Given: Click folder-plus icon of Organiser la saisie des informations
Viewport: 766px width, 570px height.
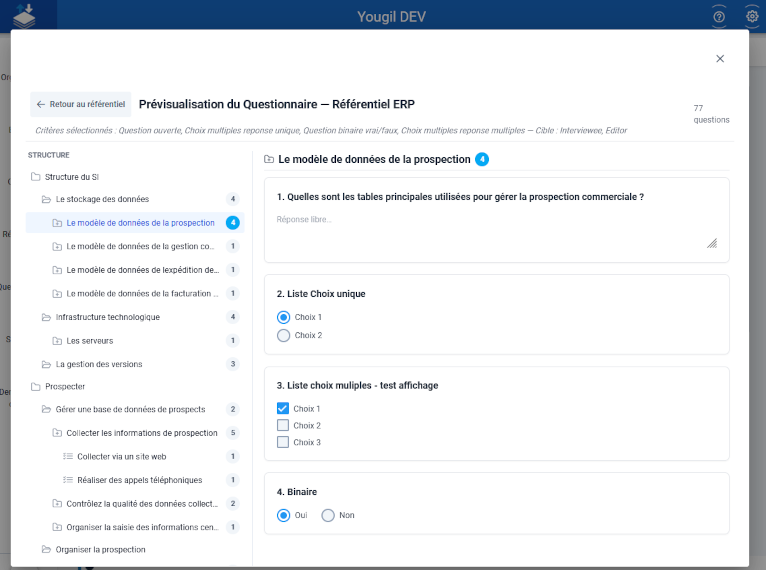Looking at the screenshot, I should pos(57,528).
